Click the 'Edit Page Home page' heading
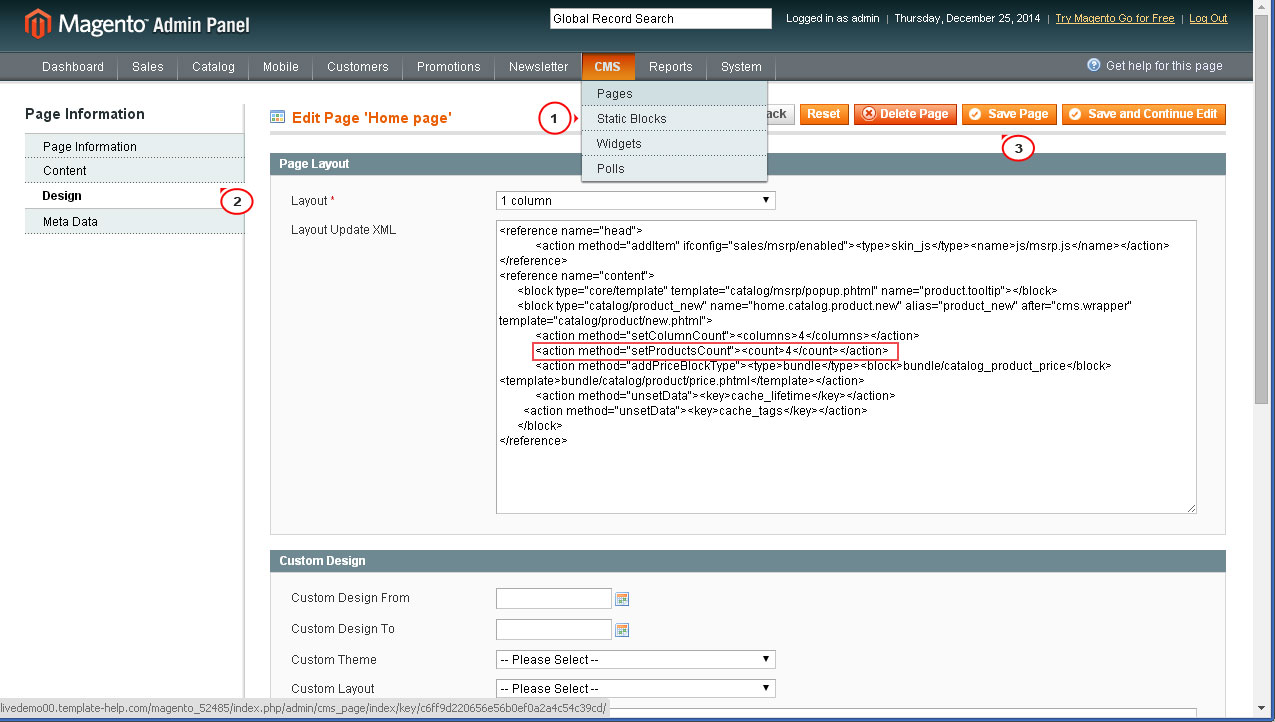1275x722 pixels. 372,118
